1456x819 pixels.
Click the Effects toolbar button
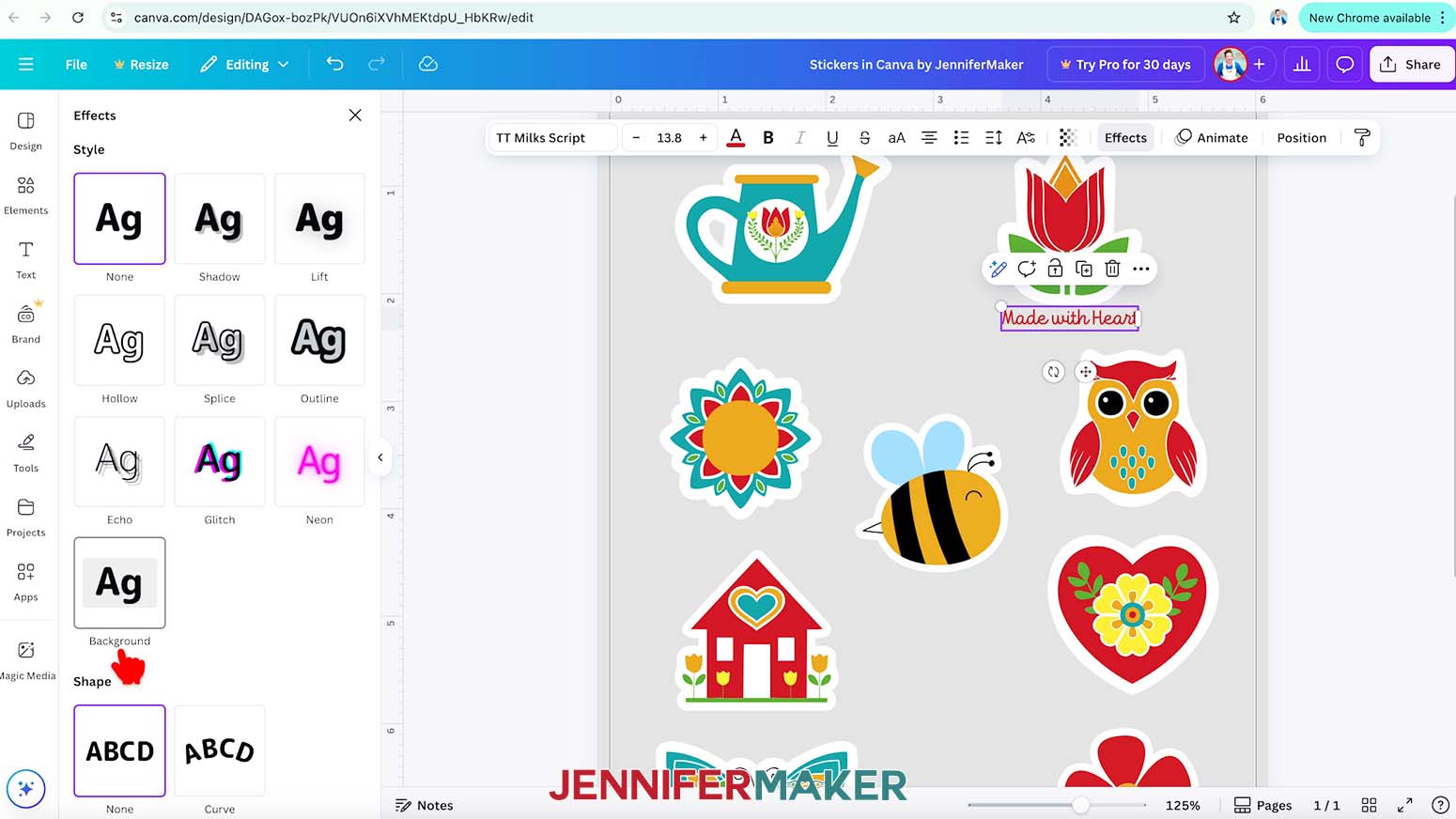click(x=1125, y=137)
